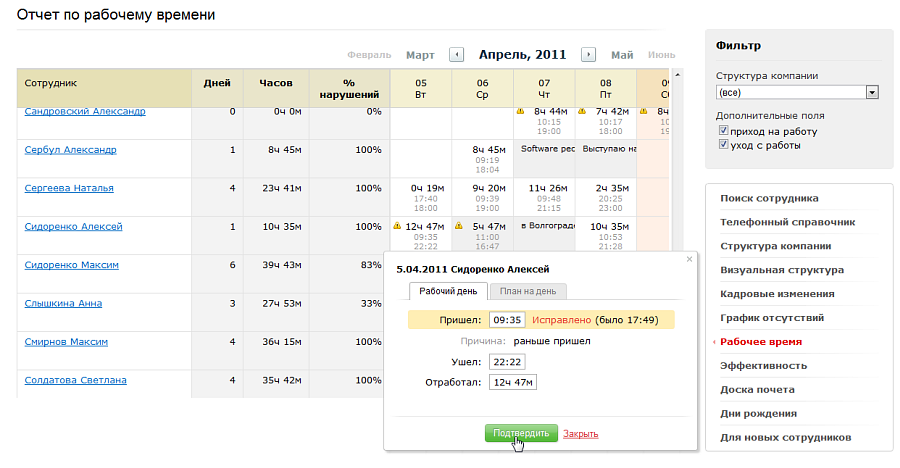Viewport: 900px width, 468px height.
Task: Click 'Часов' column header
Action: (x=276, y=88)
